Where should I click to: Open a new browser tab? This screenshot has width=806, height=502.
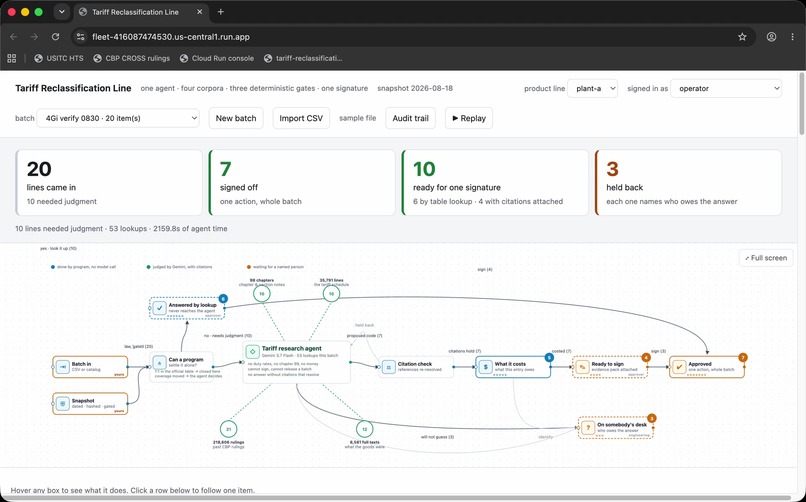click(221, 12)
